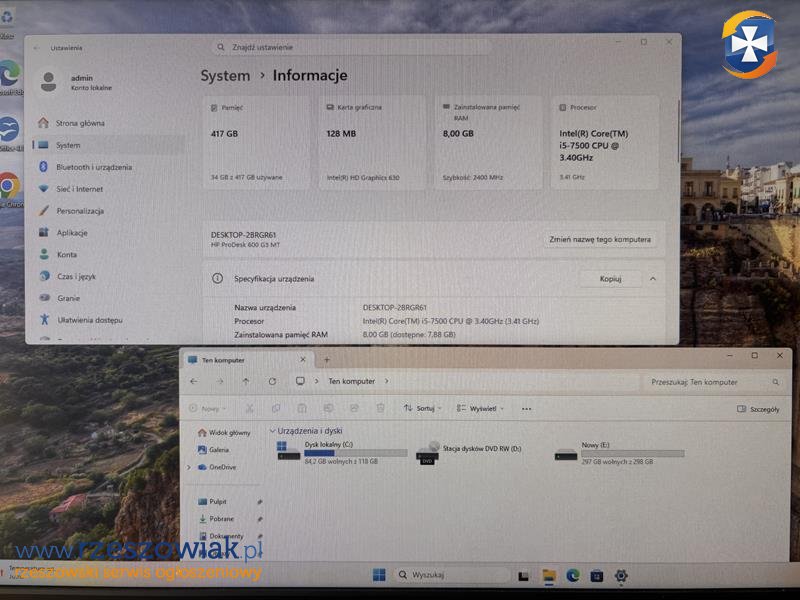Click the Znajdź ustawienie search field
The width and height of the screenshot is (800, 600).
click(x=350, y=47)
